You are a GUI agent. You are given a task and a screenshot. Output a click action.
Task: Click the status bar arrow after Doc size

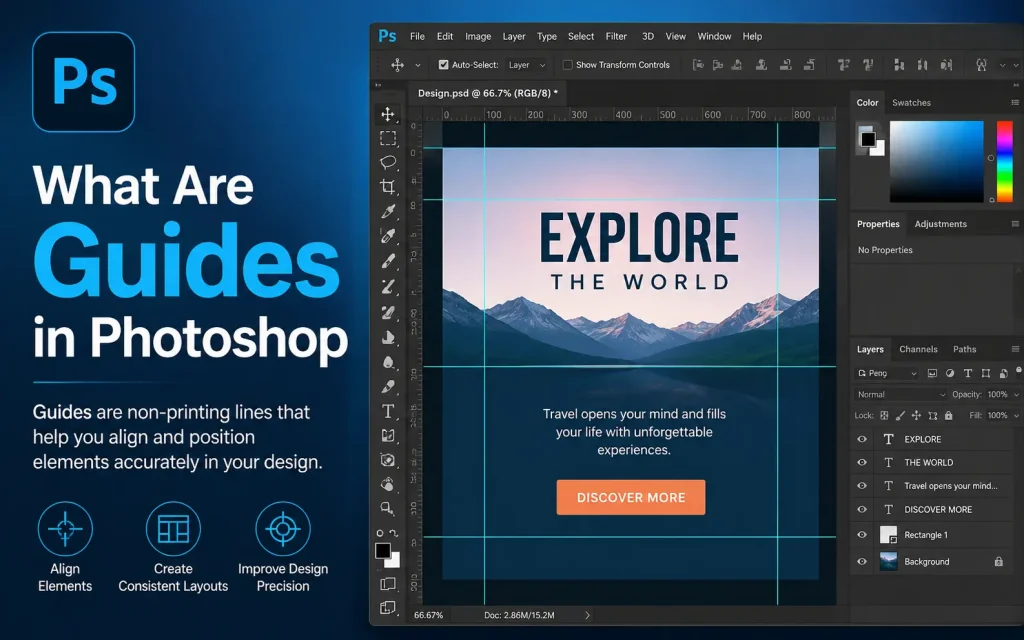point(587,615)
